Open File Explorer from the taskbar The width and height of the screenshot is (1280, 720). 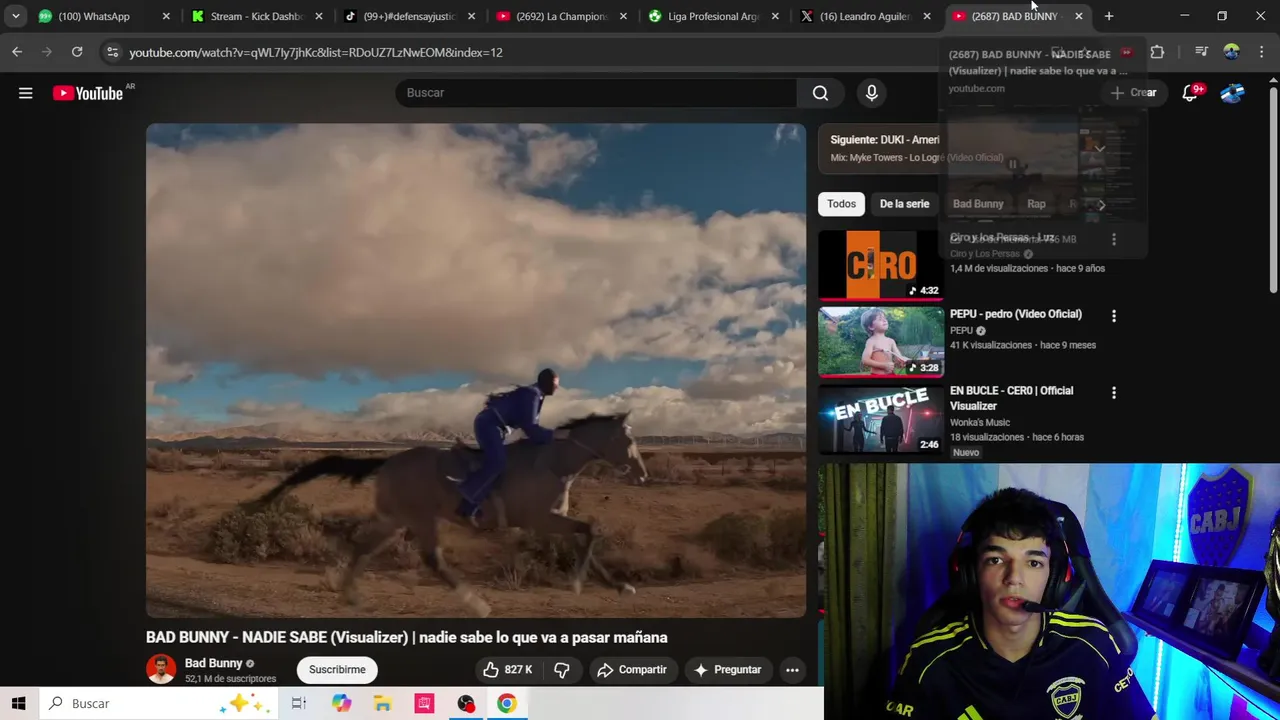(383, 703)
